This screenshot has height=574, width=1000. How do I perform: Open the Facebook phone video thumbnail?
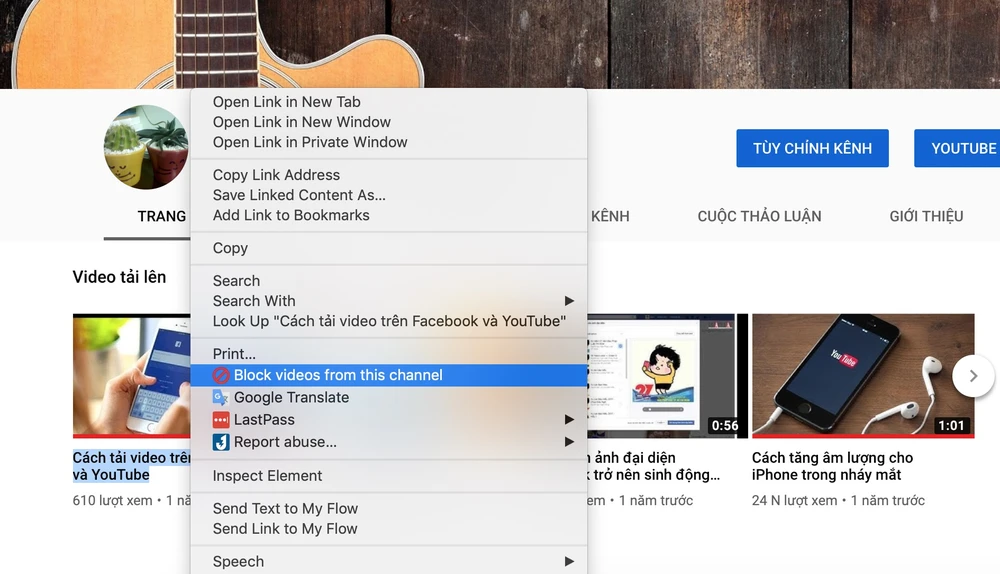131,376
